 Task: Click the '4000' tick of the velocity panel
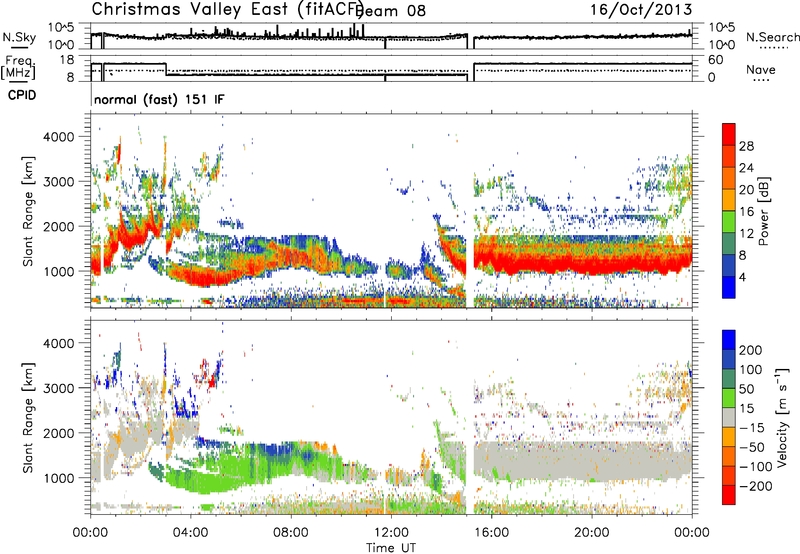click(x=58, y=343)
